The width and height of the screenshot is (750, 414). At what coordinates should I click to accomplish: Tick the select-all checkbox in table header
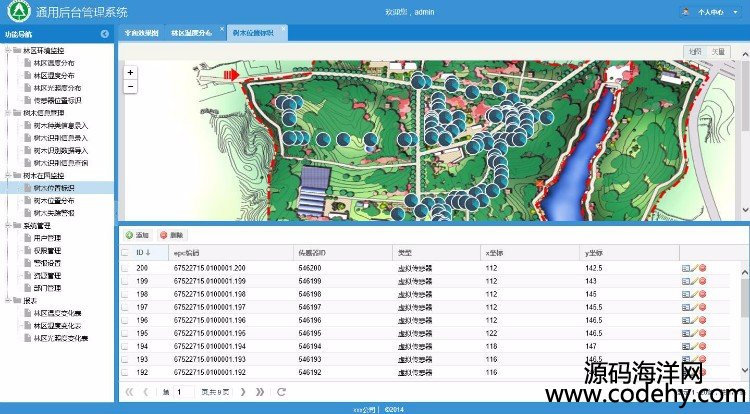(x=125, y=253)
